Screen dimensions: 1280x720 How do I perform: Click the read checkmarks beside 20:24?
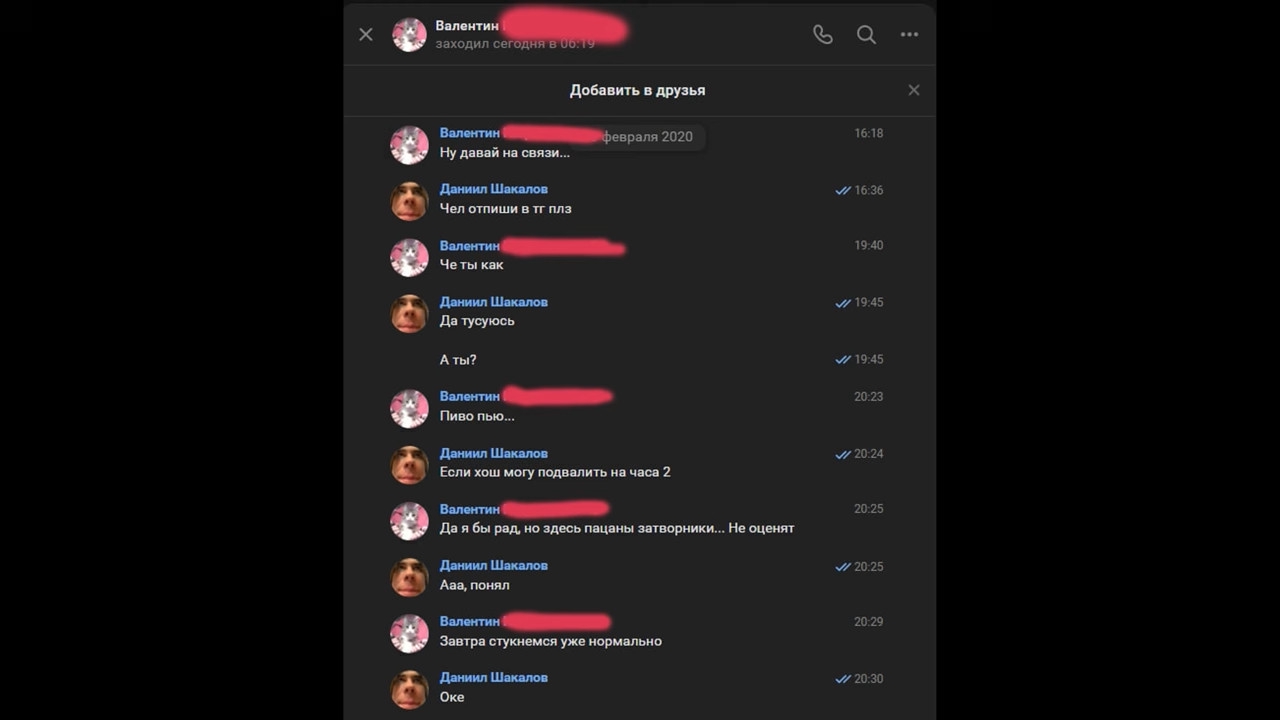click(x=843, y=454)
